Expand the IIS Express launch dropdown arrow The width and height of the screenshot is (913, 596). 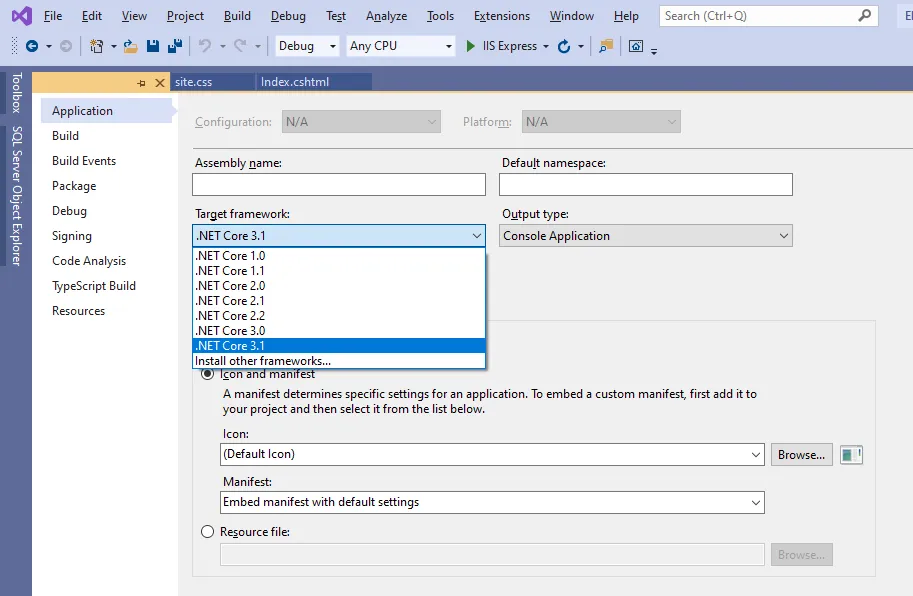click(546, 46)
